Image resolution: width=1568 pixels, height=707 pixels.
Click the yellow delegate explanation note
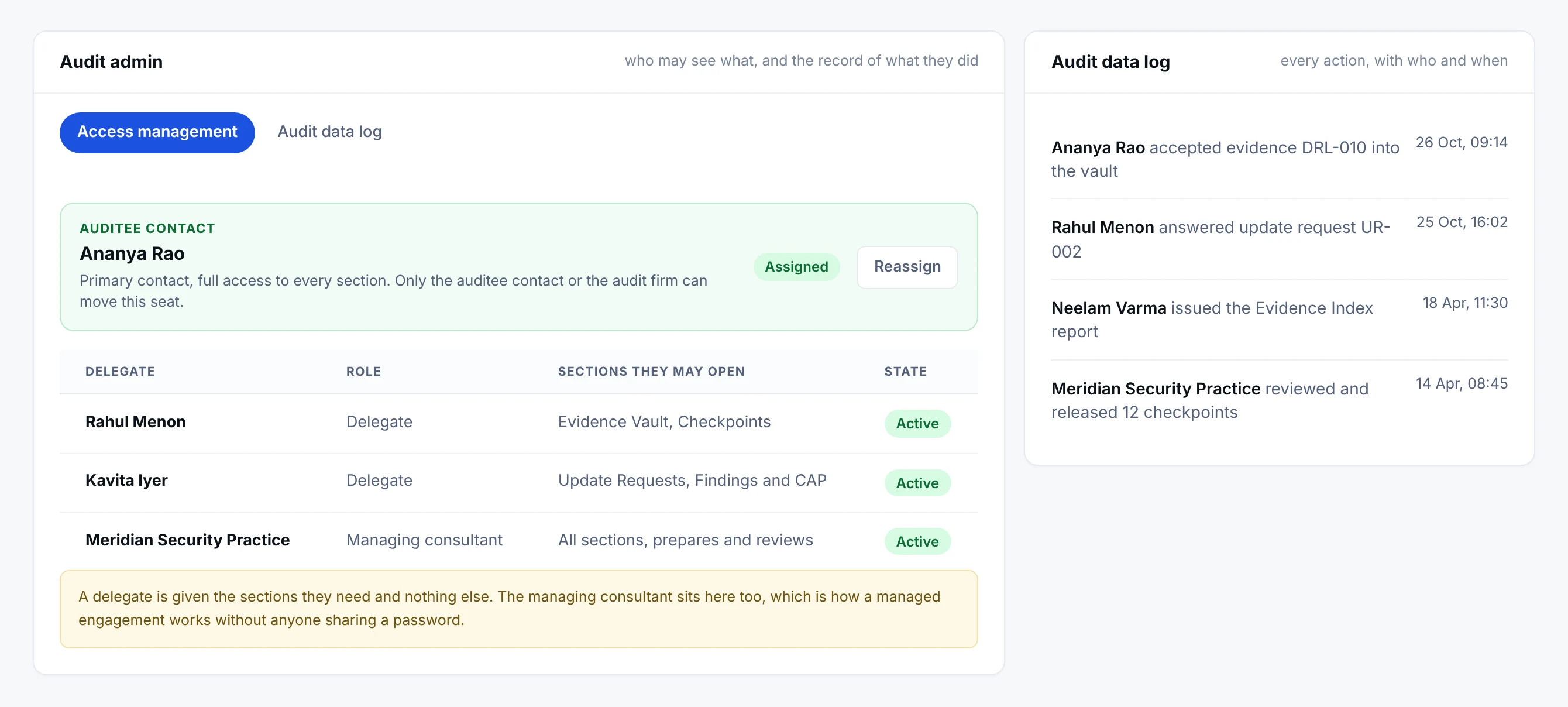coord(518,608)
